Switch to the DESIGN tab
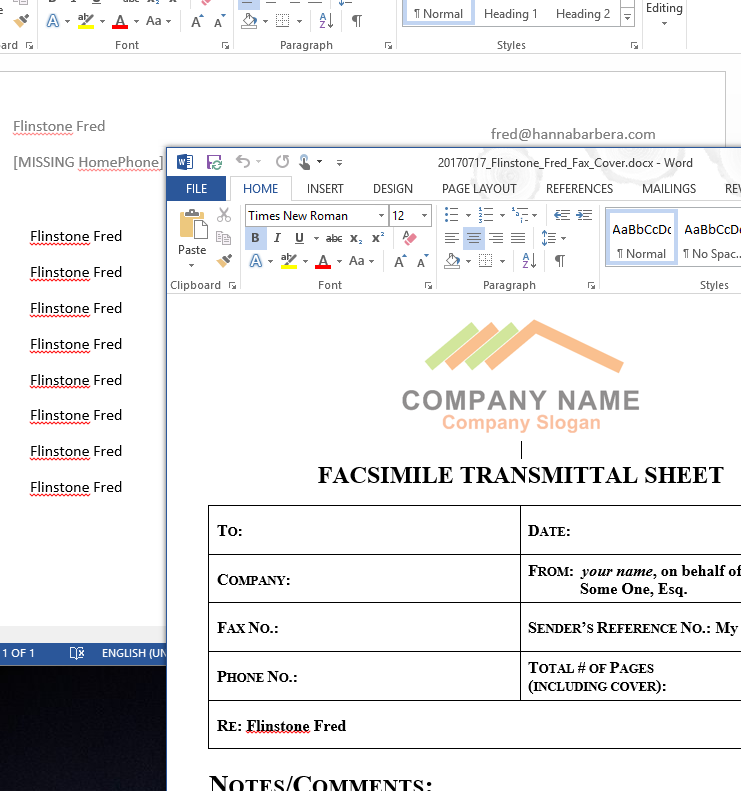The image size is (741, 791). (392, 189)
